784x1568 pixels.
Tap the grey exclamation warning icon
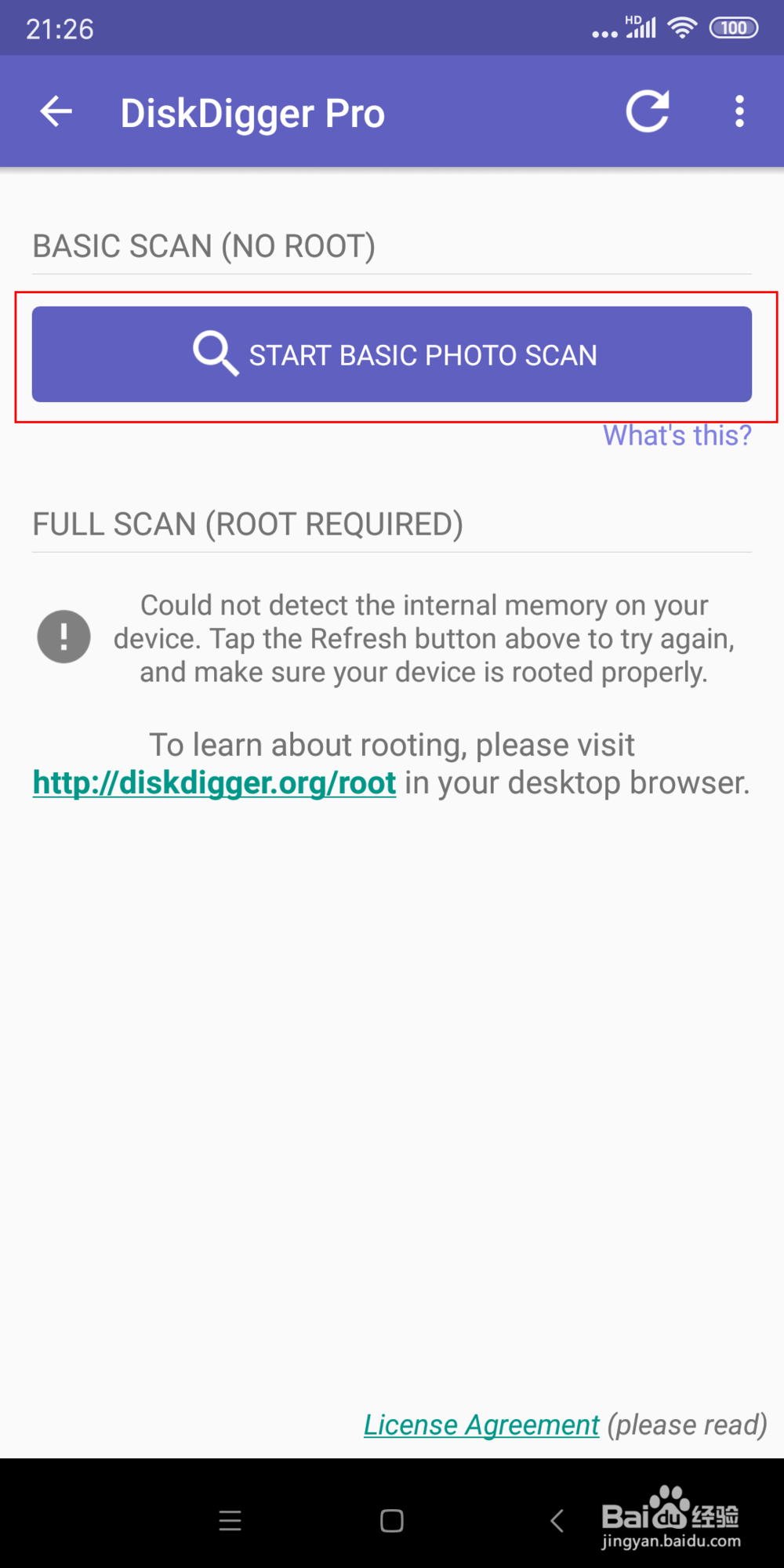[64, 637]
